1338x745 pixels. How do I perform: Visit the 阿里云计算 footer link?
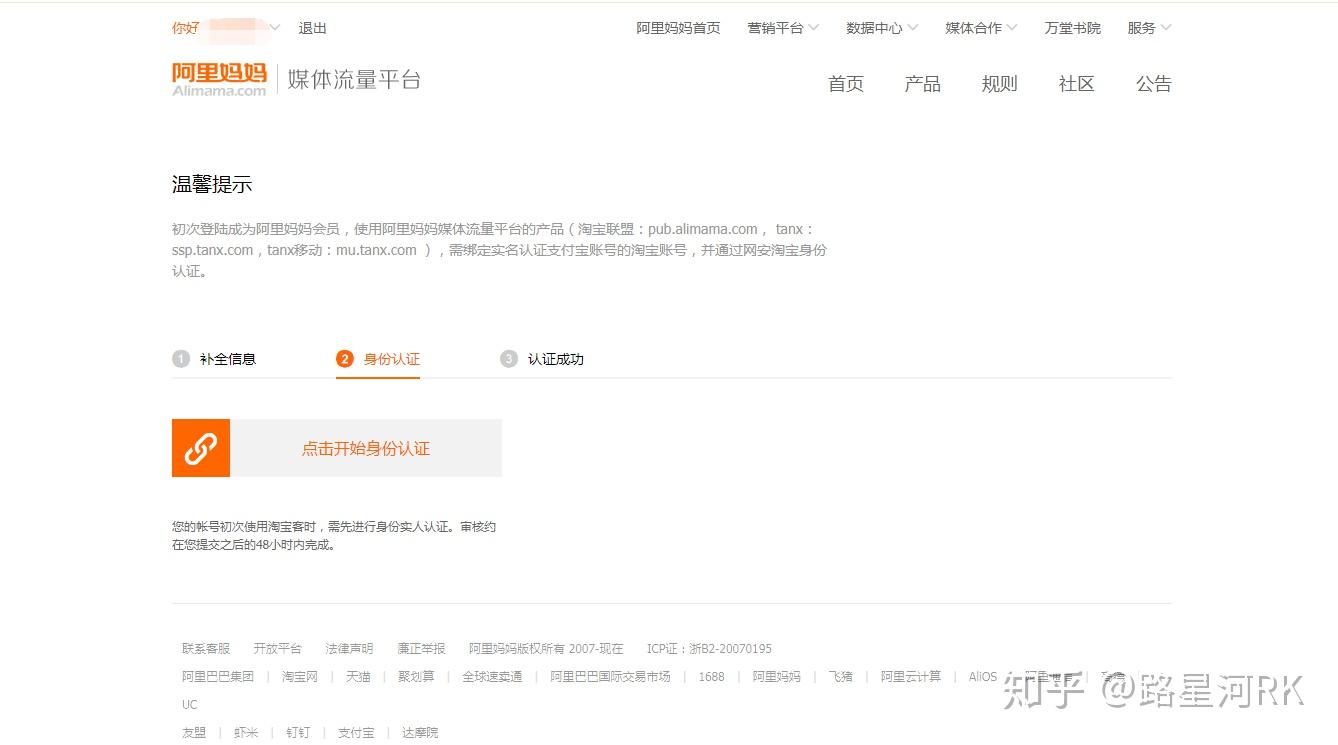pyautogui.click(x=911, y=677)
